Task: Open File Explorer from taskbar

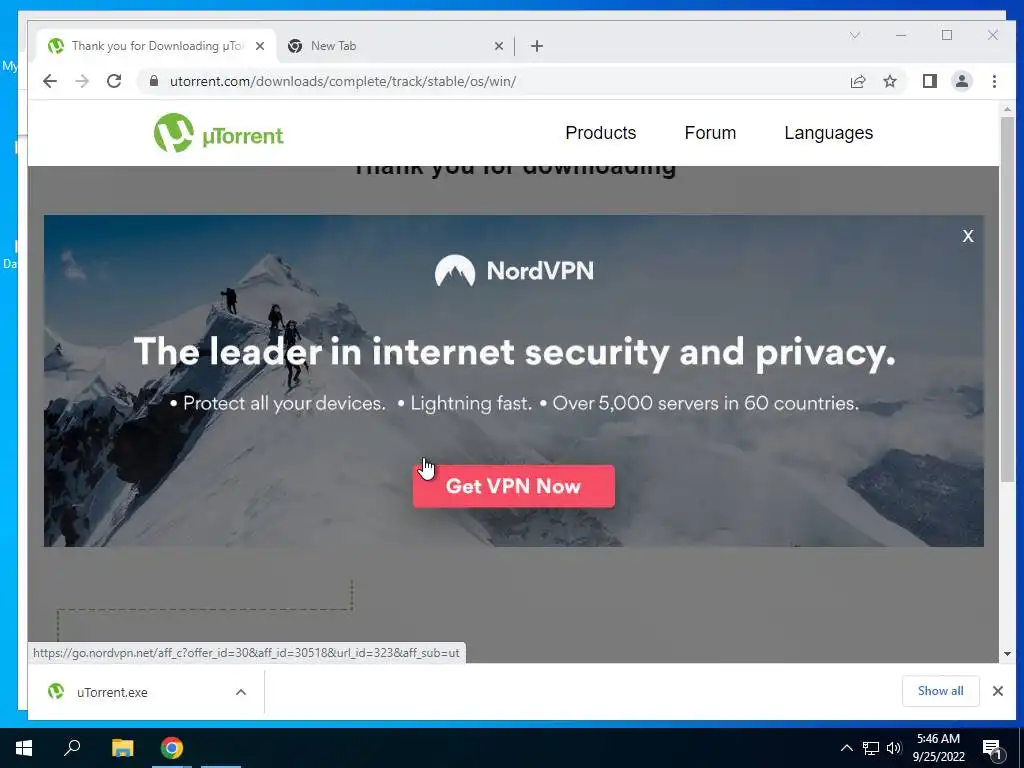Action: (122, 748)
